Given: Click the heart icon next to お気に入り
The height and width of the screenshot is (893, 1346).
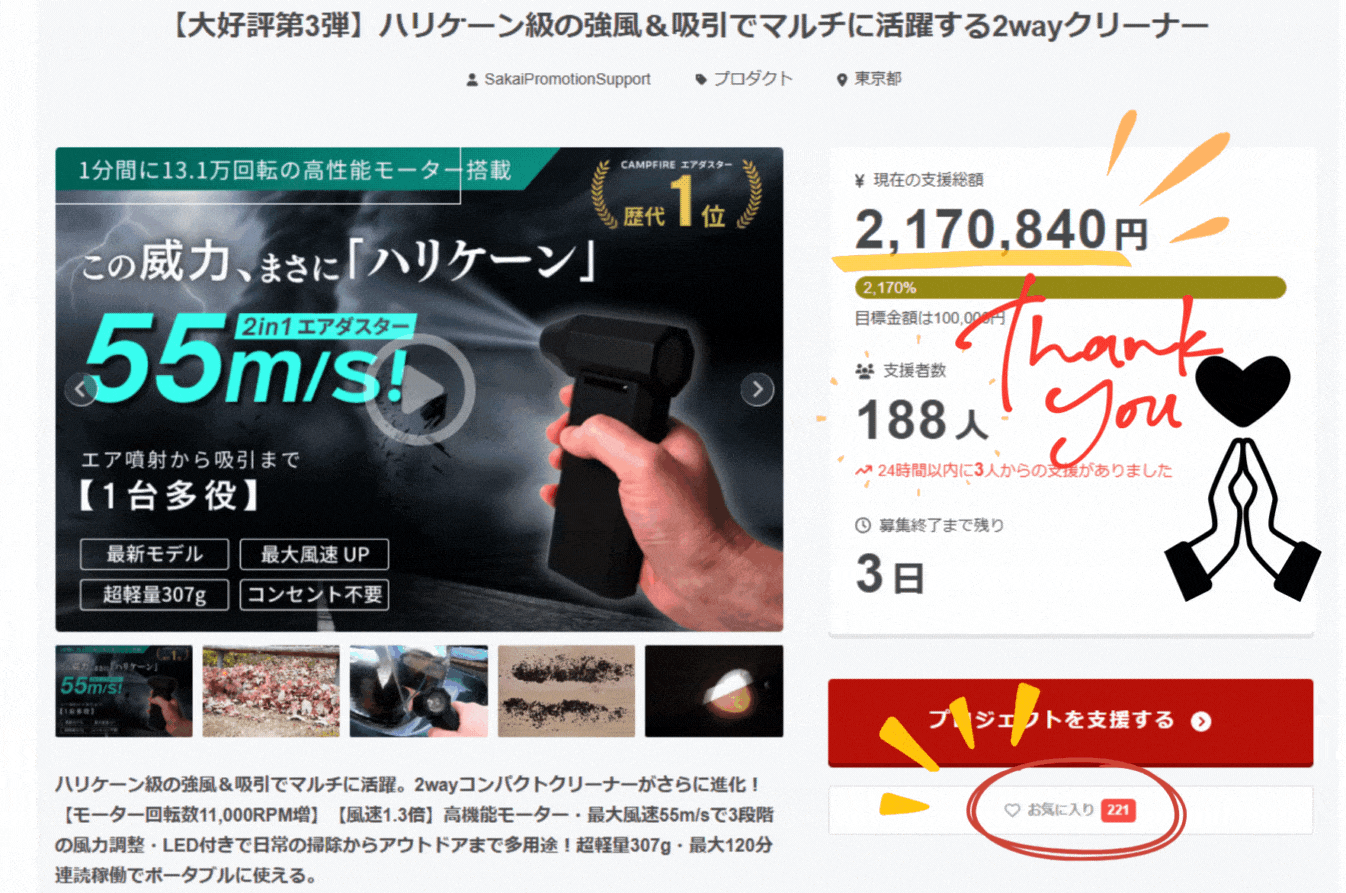Looking at the screenshot, I should click(1011, 810).
